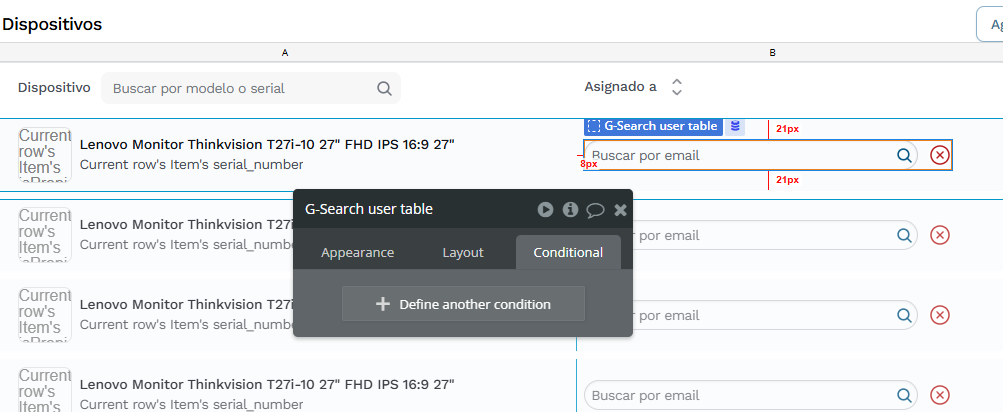Click red remove icon in first row
1003x412 pixels.
(x=939, y=155)
